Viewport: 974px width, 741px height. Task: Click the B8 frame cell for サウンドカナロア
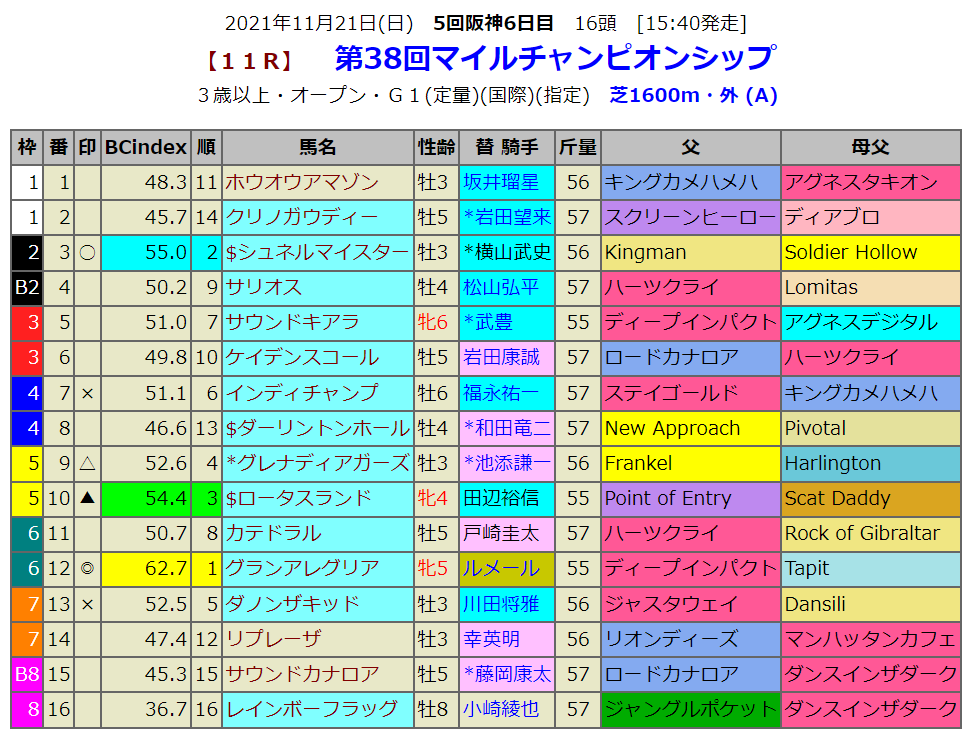pos(27,674)
